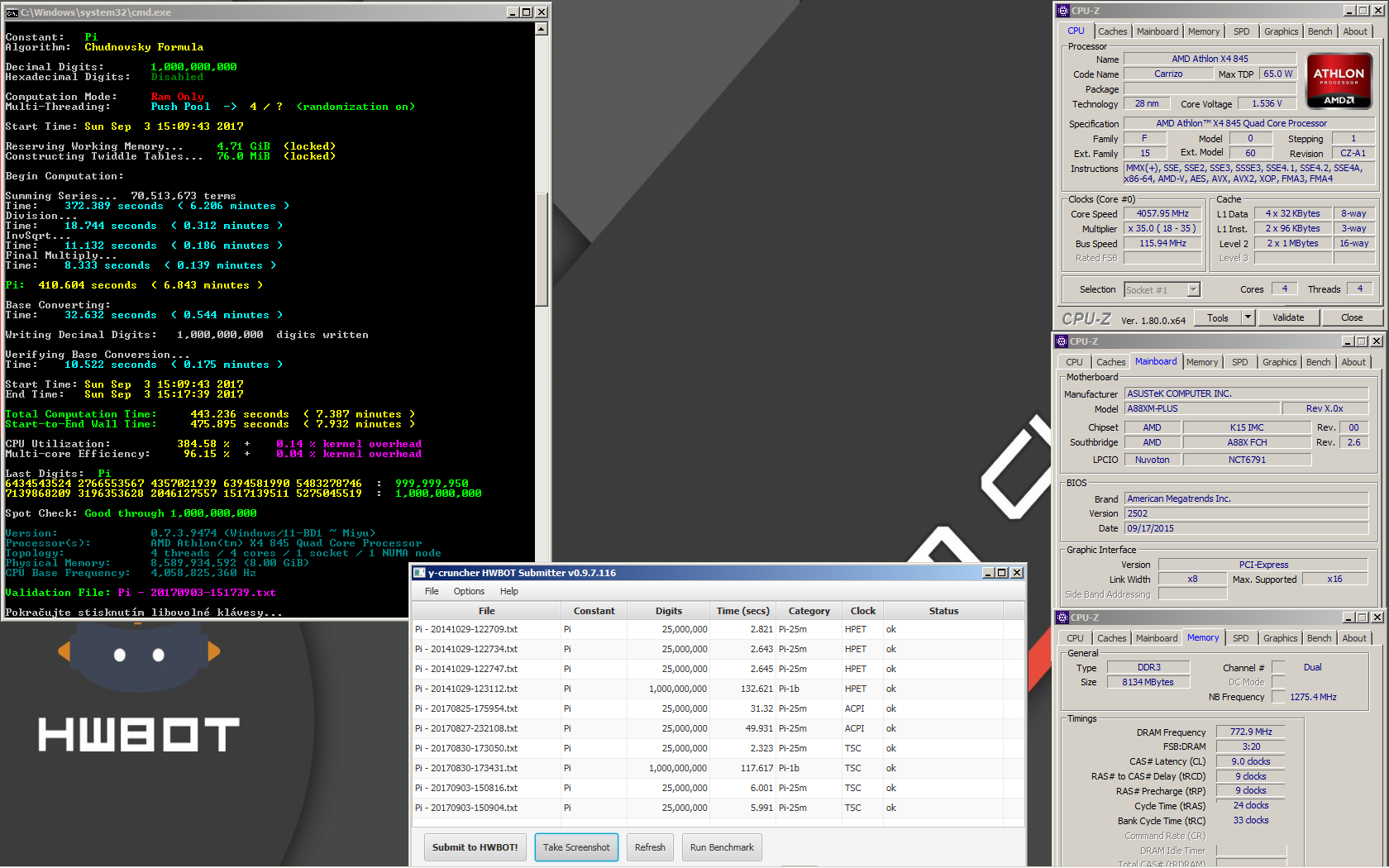Select row Pi - 20170830-173050.txt
This screenshot has width=1389, height=868.
coord(718,748)
